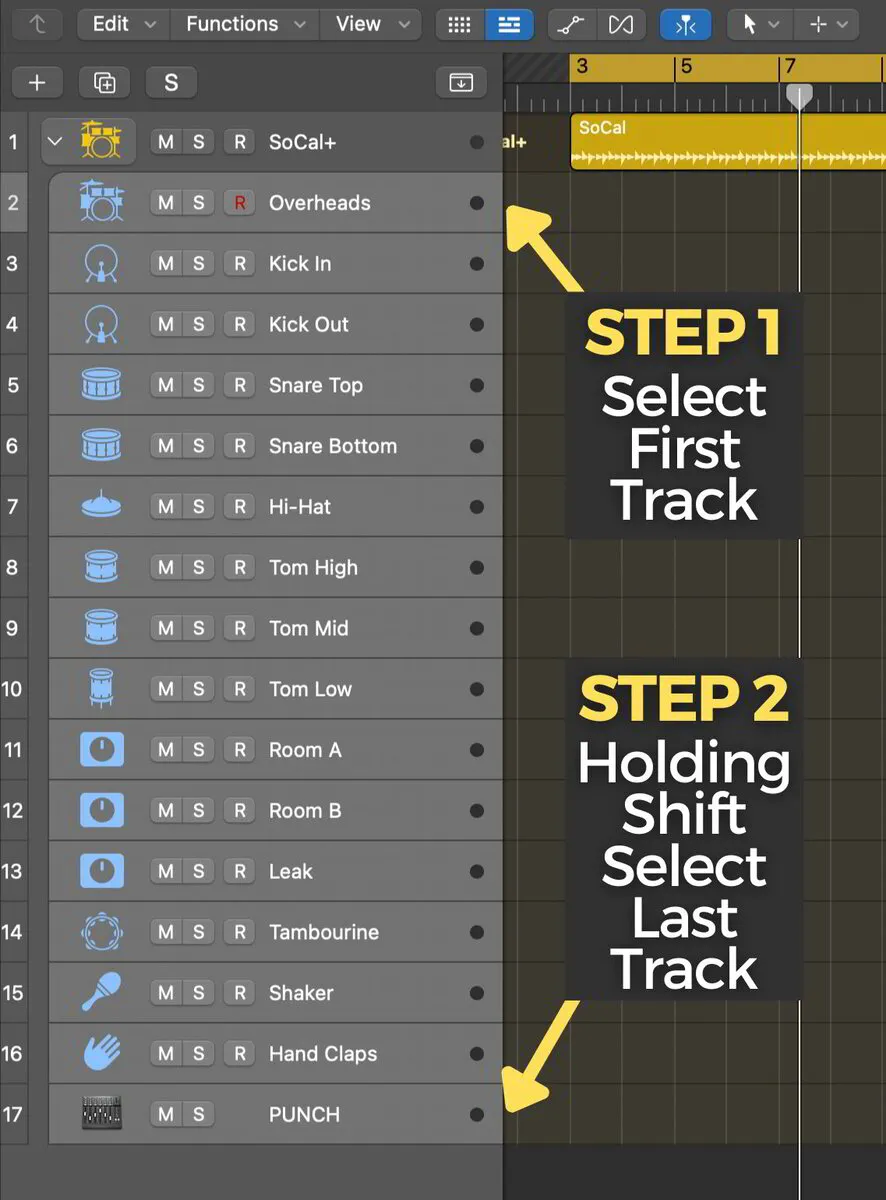The height and width of the screenshot is (1200, 886).
Task: Click the add new track plus button
Action: tap(37, 82)
